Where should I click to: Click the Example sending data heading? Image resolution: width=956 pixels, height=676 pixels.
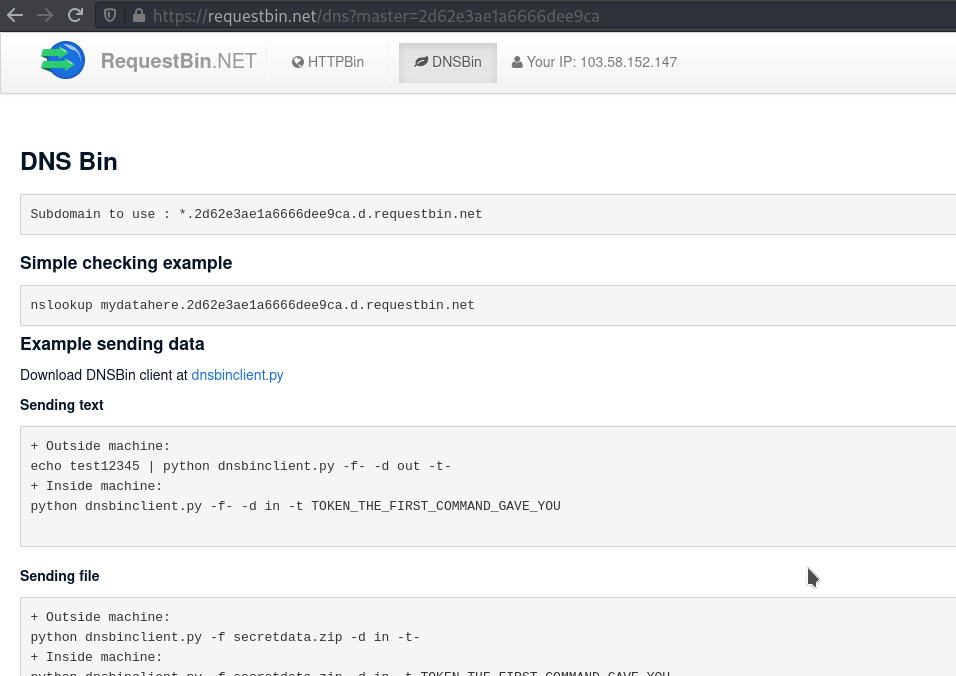[112, 344]
